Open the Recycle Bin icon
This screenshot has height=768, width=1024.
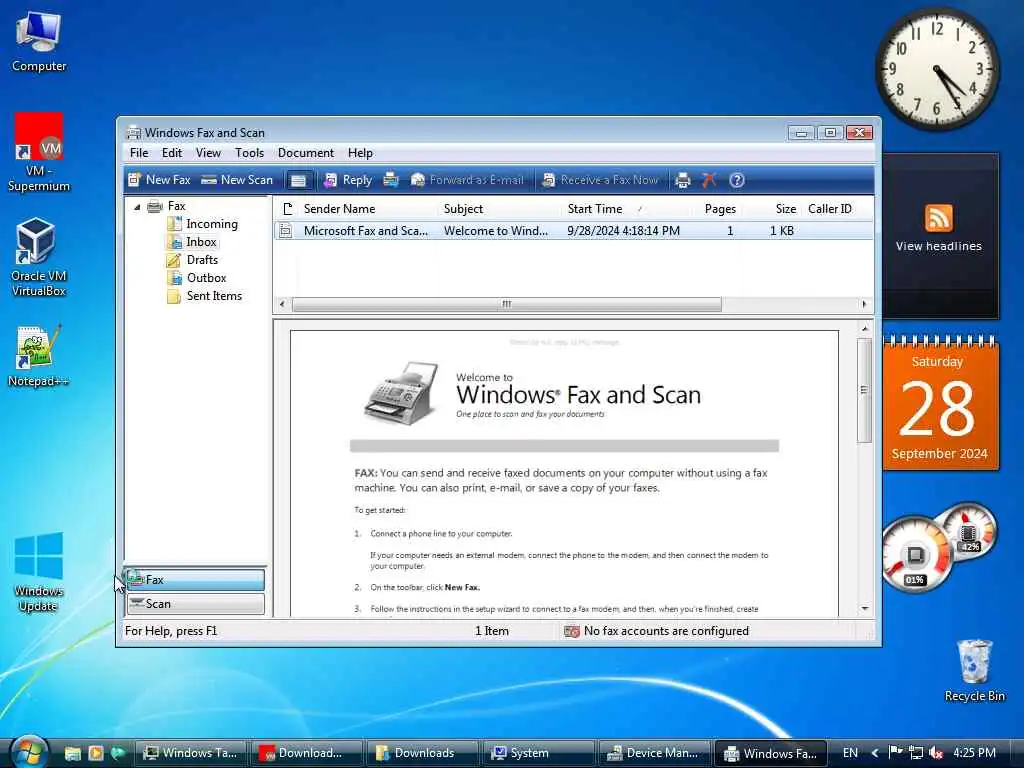[974, 670]
